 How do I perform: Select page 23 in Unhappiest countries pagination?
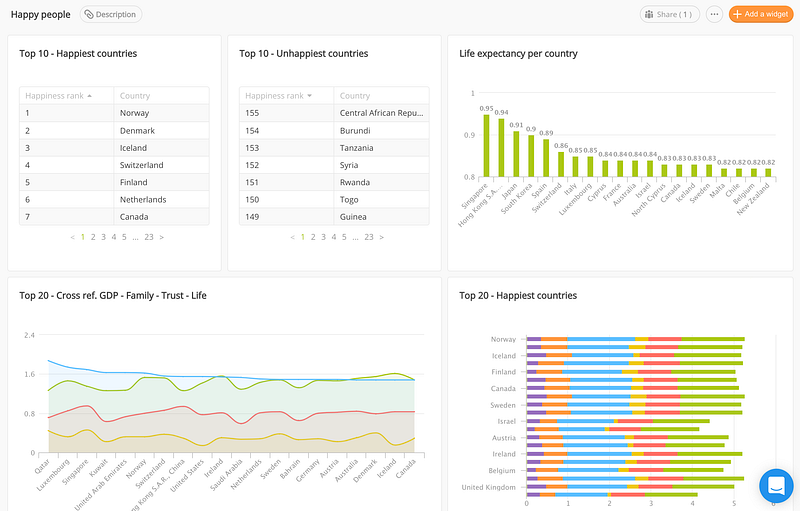pyautogui.click(x=369, y=237)
